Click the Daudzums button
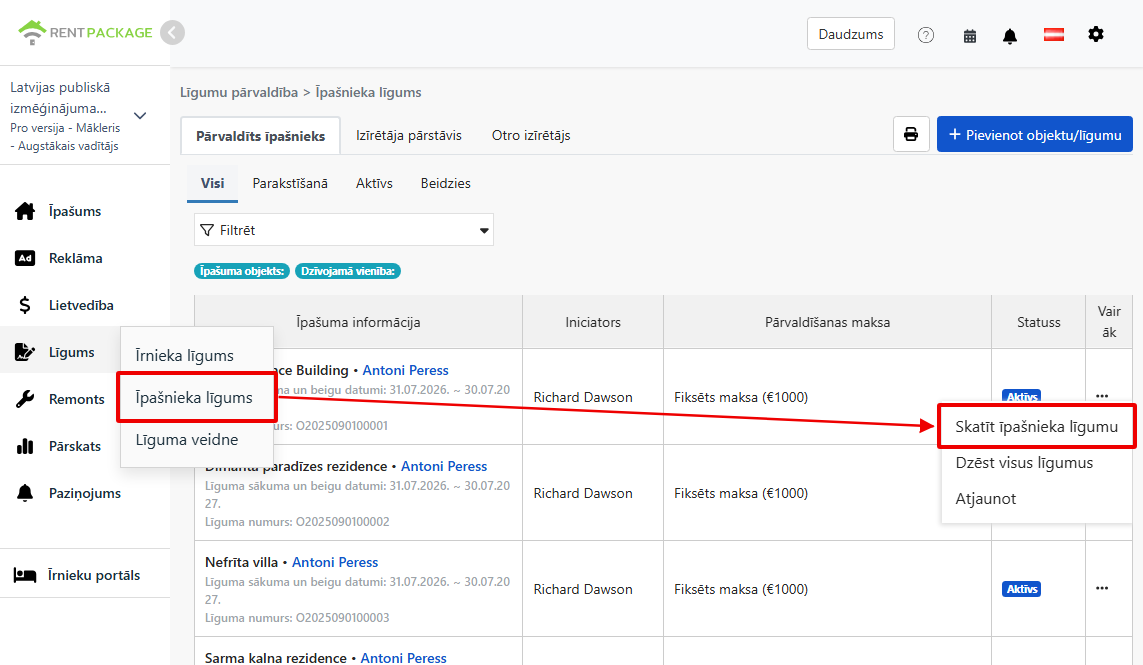Viewport: 1143px width, 665px height. (x=851, y=34)
